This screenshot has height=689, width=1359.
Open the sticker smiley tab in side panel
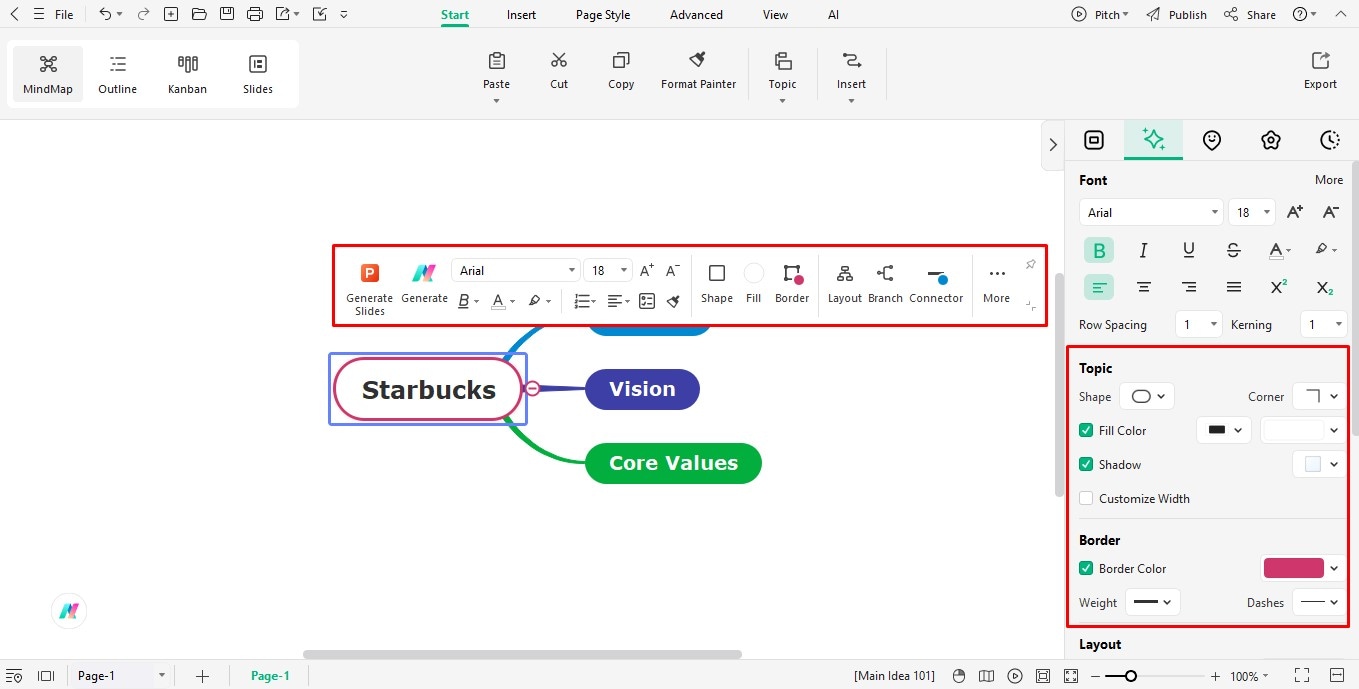click(1212, 140)
